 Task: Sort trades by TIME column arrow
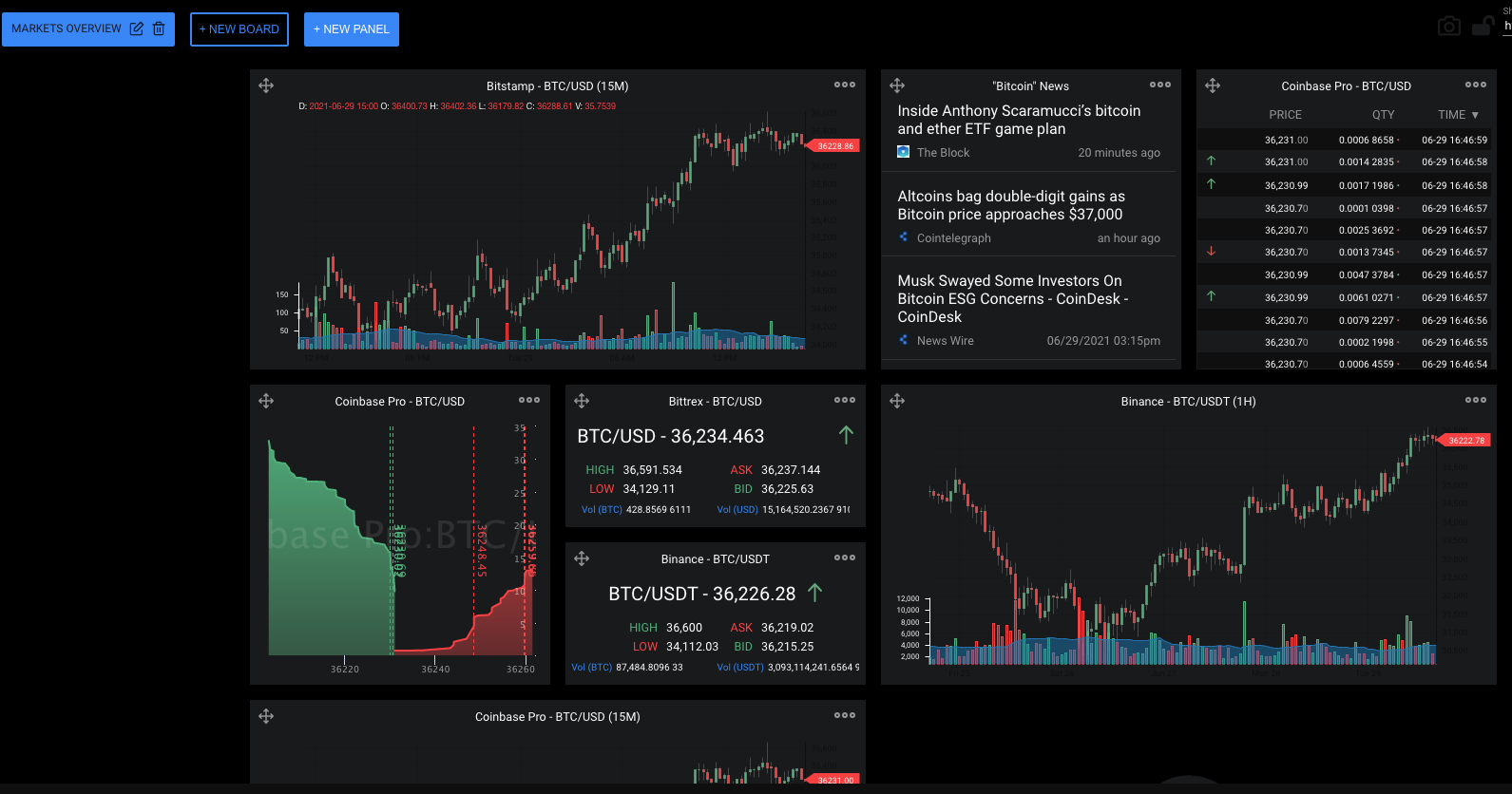point(1475,115)
